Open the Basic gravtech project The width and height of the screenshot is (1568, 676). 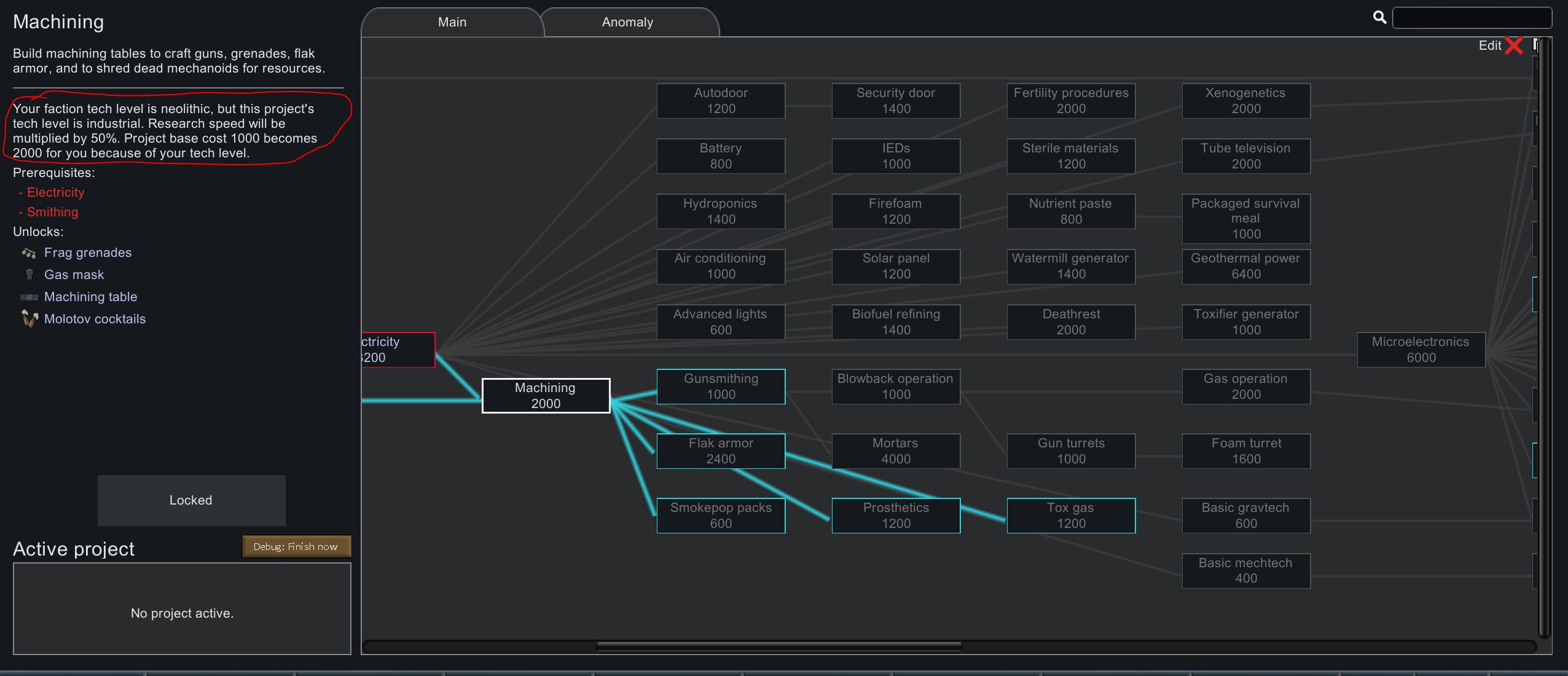point(1246,516)
